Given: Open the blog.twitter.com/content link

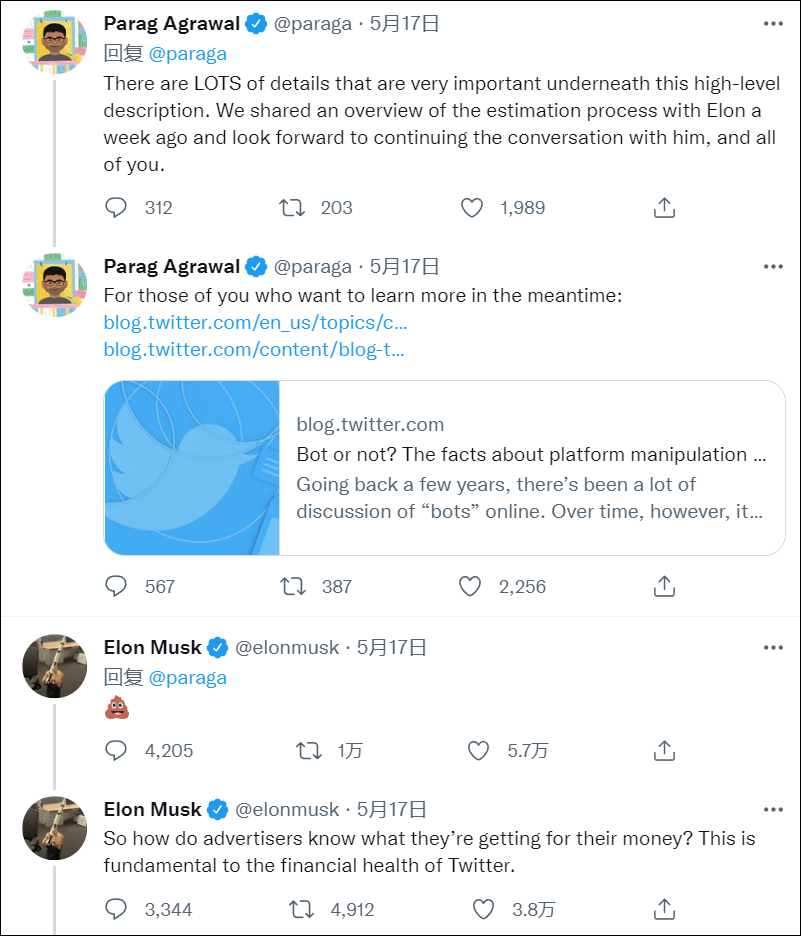Looking at the screenshot, I should coord(253,349).
